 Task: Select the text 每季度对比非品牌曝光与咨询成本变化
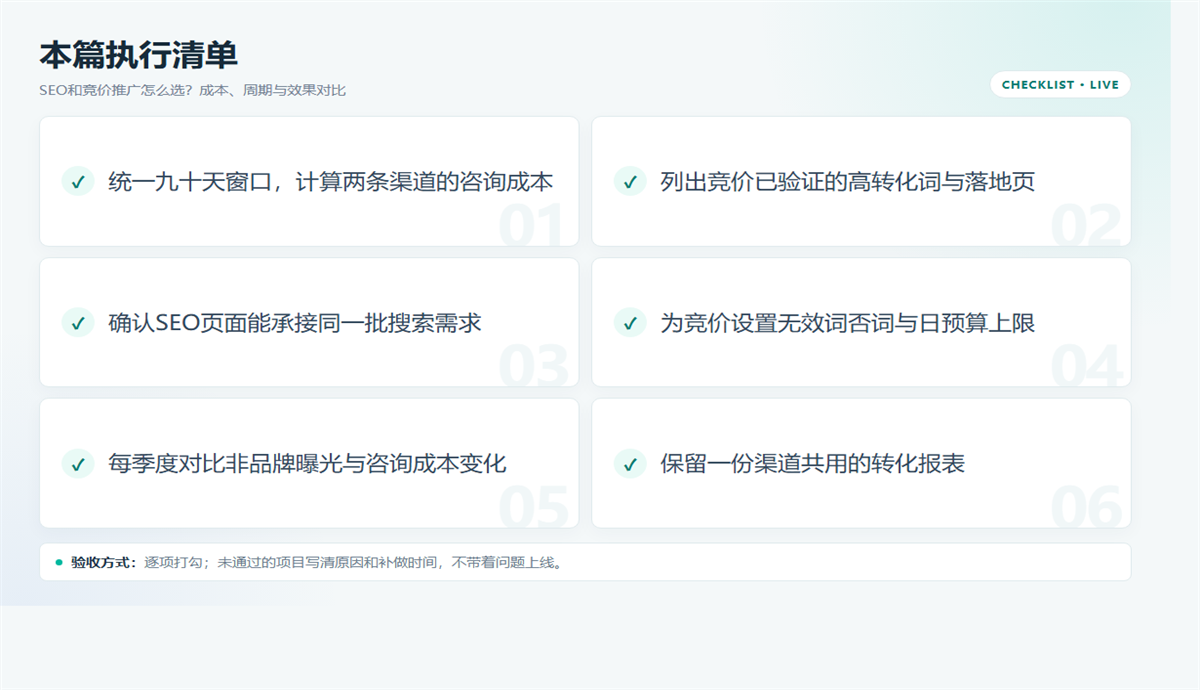pyautogui.click(x=307, y=464)
